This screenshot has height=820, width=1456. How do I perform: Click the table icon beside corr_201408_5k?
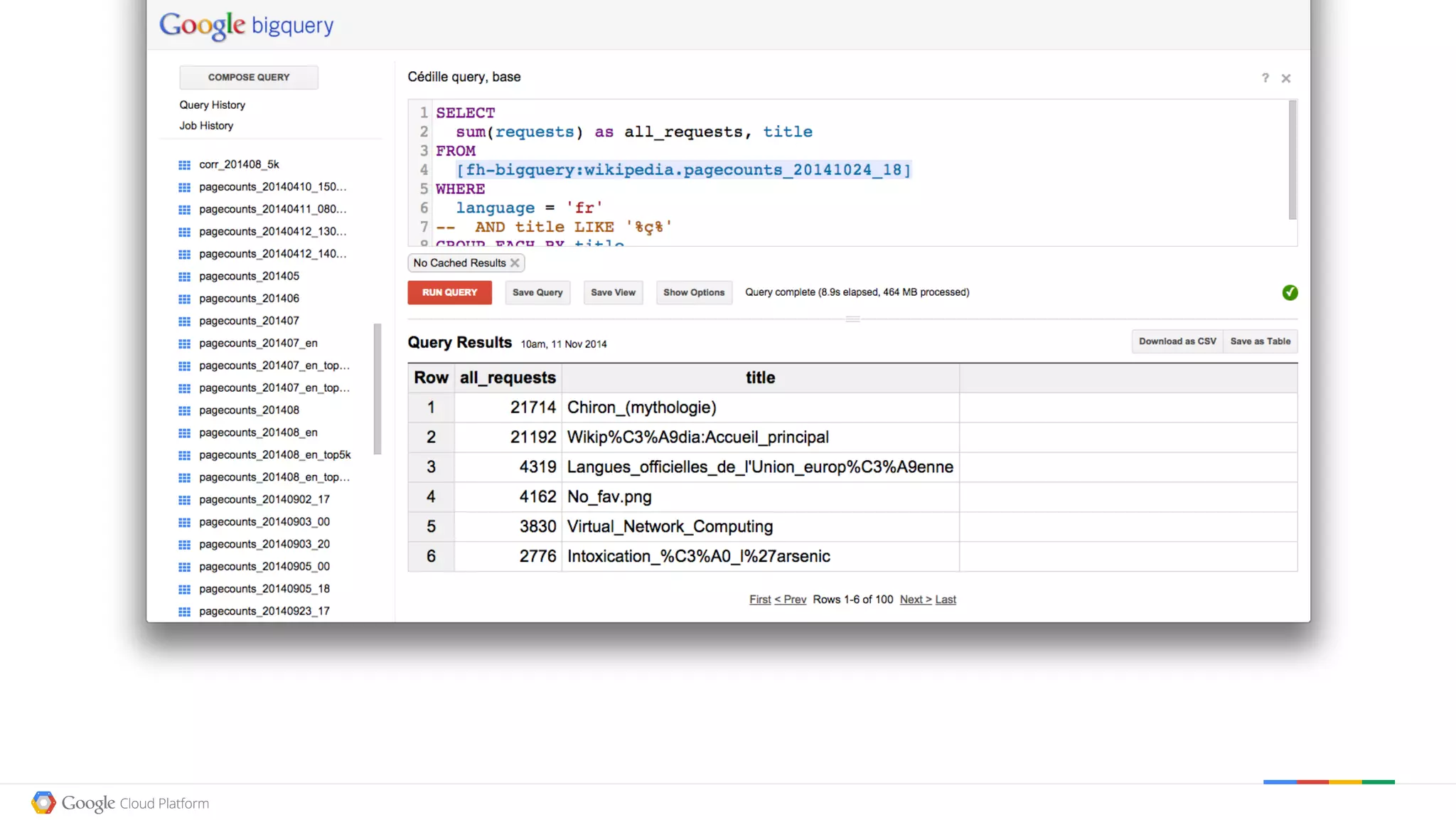point(184,165)
